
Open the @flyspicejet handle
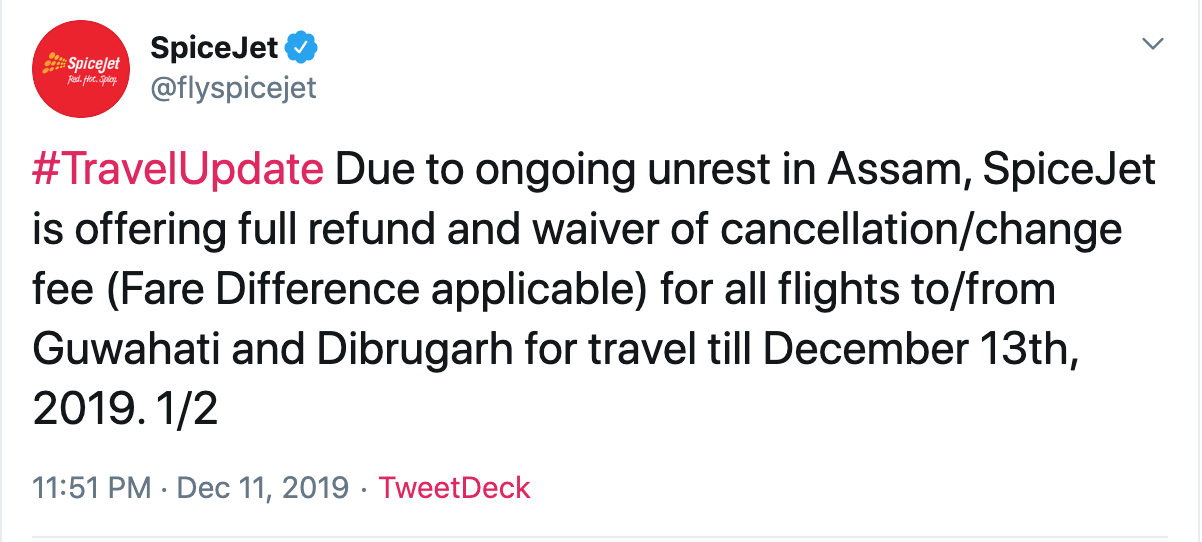(x=232, y=88)
